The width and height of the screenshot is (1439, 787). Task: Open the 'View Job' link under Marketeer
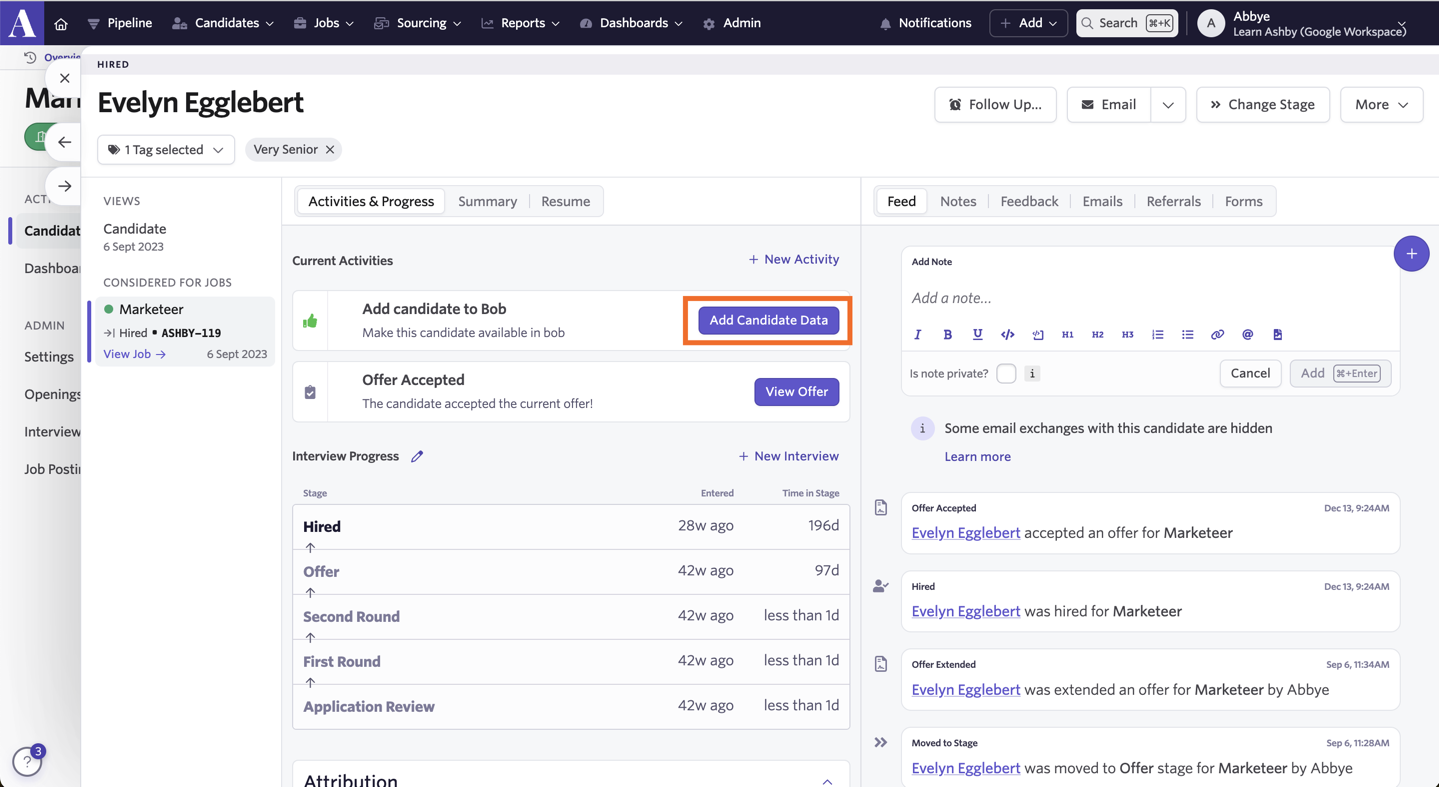(x=135, y=354)
